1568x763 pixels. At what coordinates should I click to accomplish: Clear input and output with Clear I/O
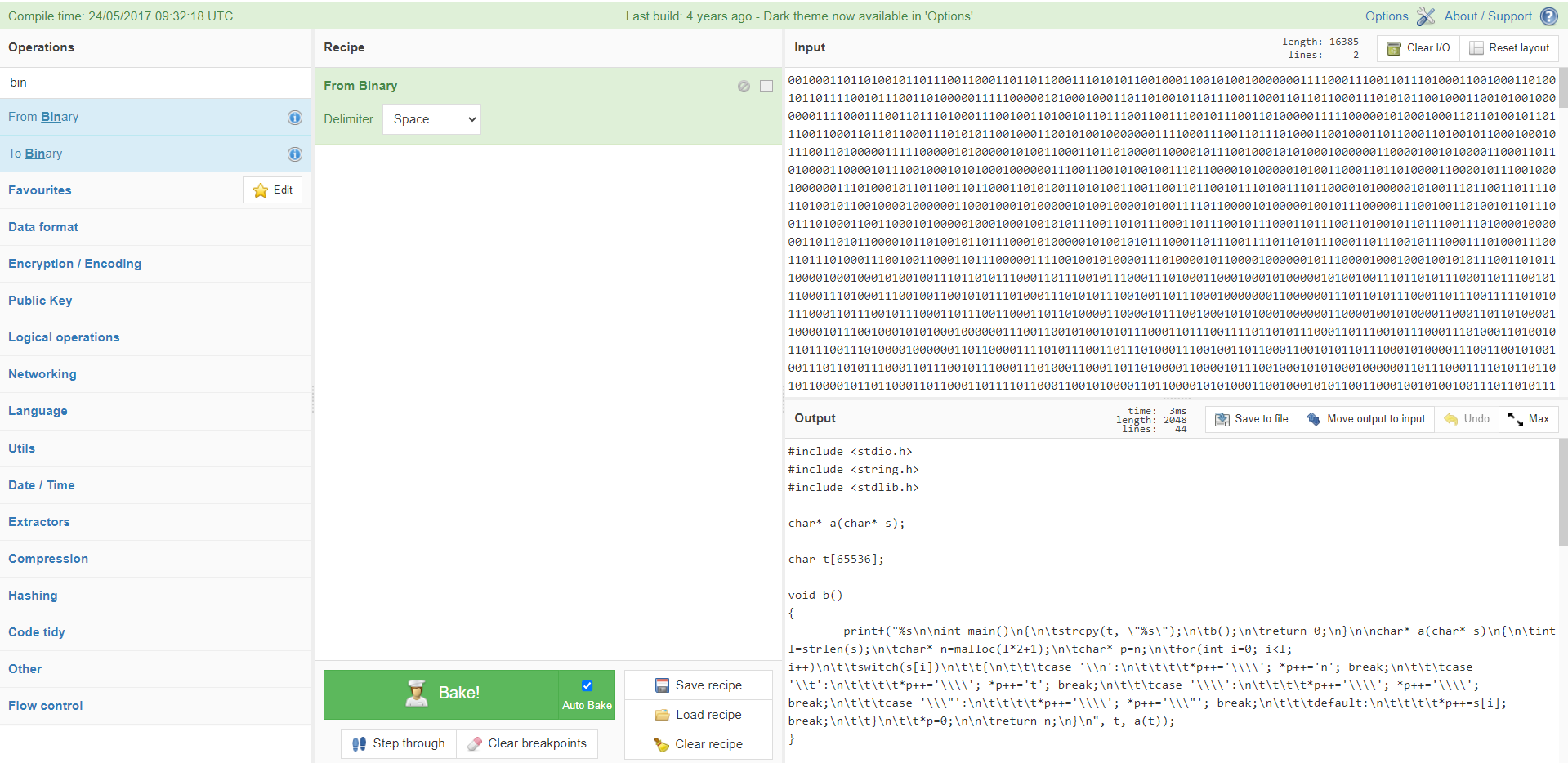(x=1418, y=48)
